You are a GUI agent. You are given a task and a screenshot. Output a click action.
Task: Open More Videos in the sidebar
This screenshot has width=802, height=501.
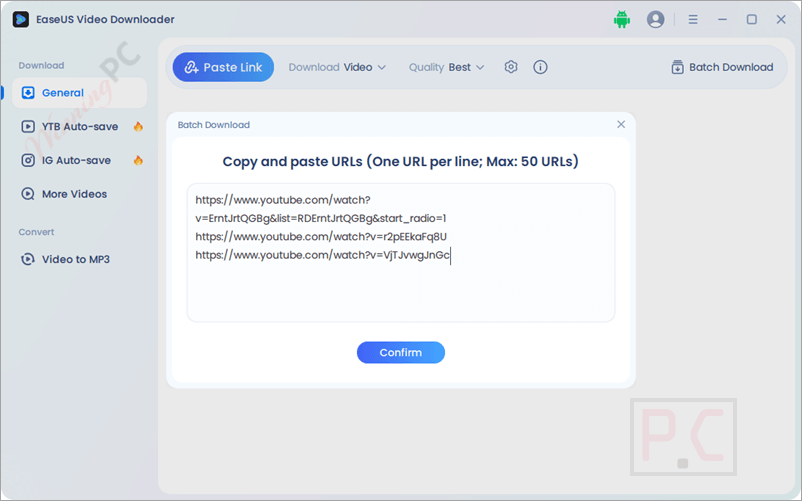coord(79,194)
